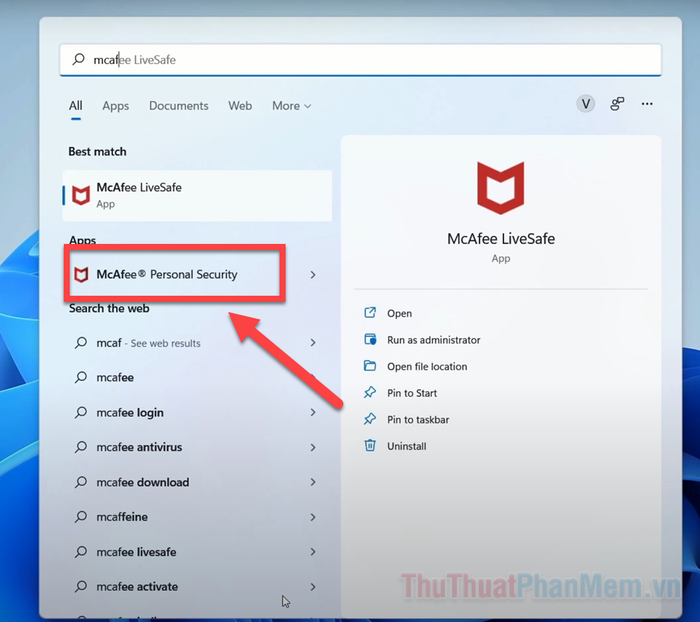The image size is (700, 622).
Task: Click the Run as administrator shield icon
Action: 370,339
